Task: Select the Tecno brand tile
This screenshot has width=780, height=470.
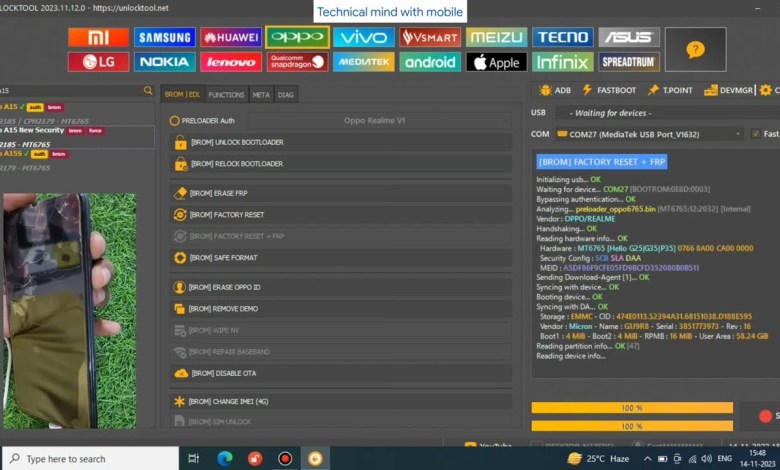Action: point(563,37)
